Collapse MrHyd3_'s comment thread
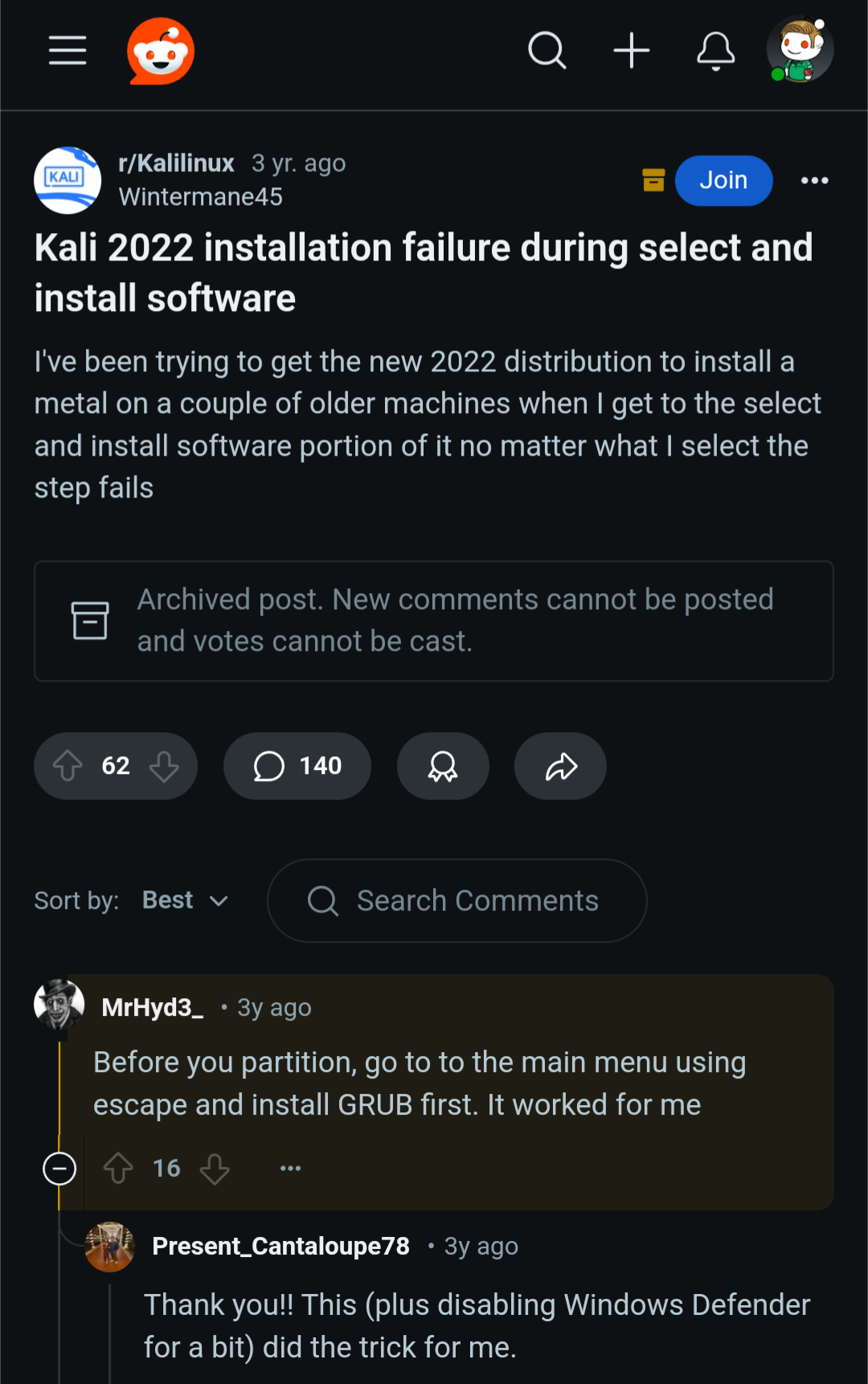The width and height of the screenshot is (868, 1384). pos(59,1168)
